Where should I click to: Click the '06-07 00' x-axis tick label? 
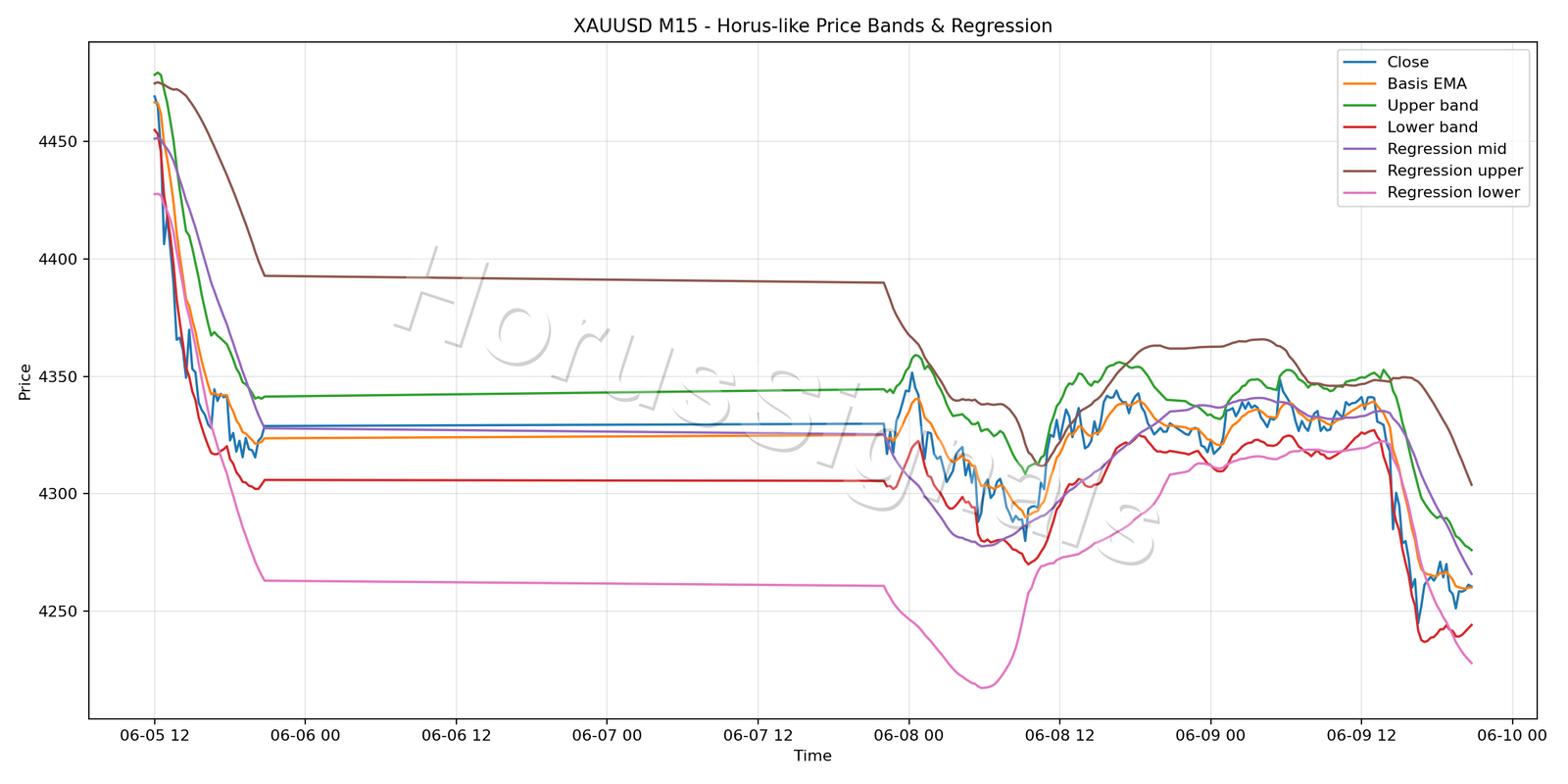point(607,735)
